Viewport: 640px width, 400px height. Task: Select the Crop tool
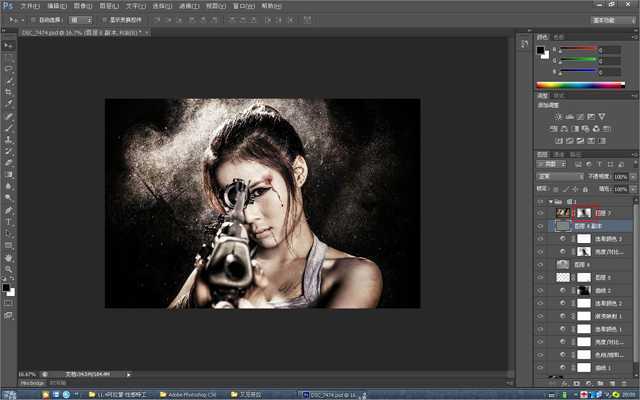coord(9,92)
